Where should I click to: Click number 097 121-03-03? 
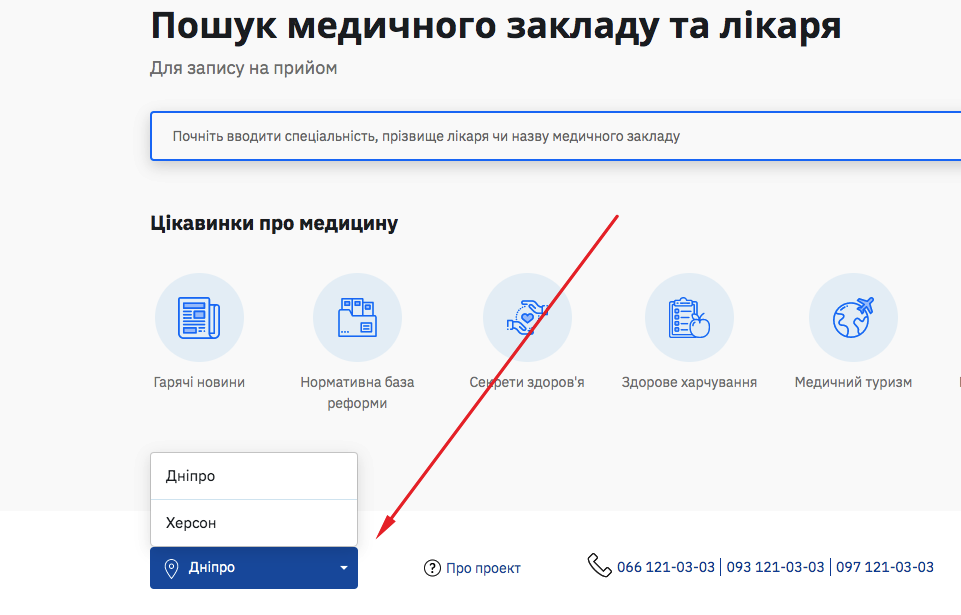[885, 566]
